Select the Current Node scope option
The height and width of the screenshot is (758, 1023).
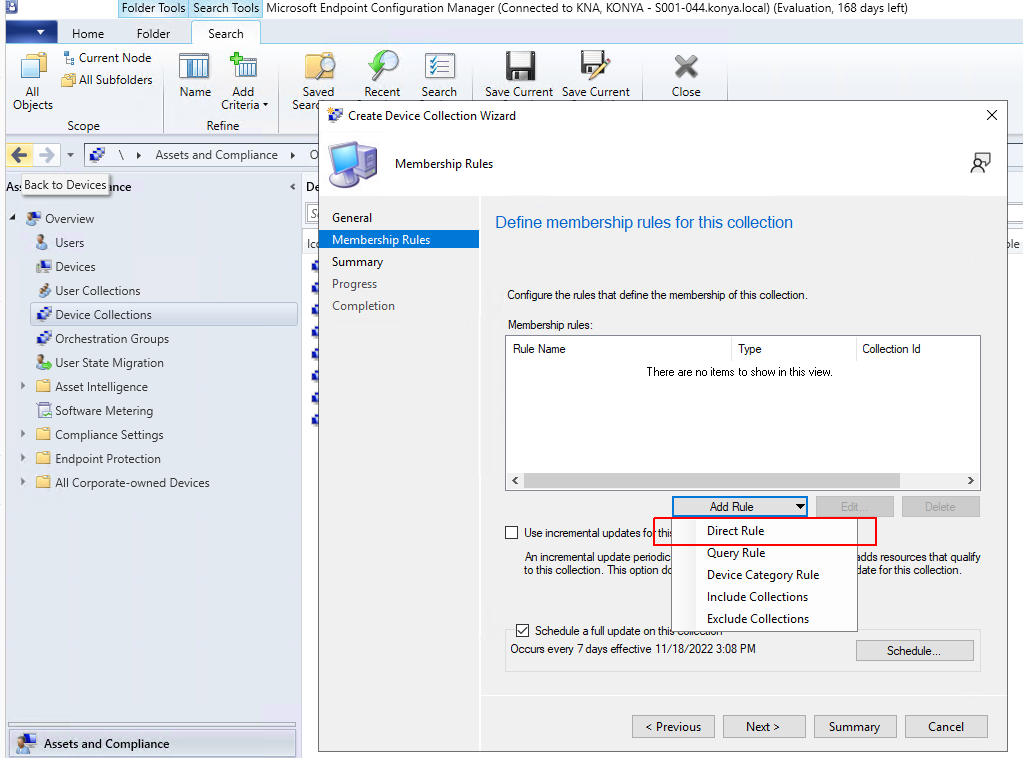pos(107,58)
